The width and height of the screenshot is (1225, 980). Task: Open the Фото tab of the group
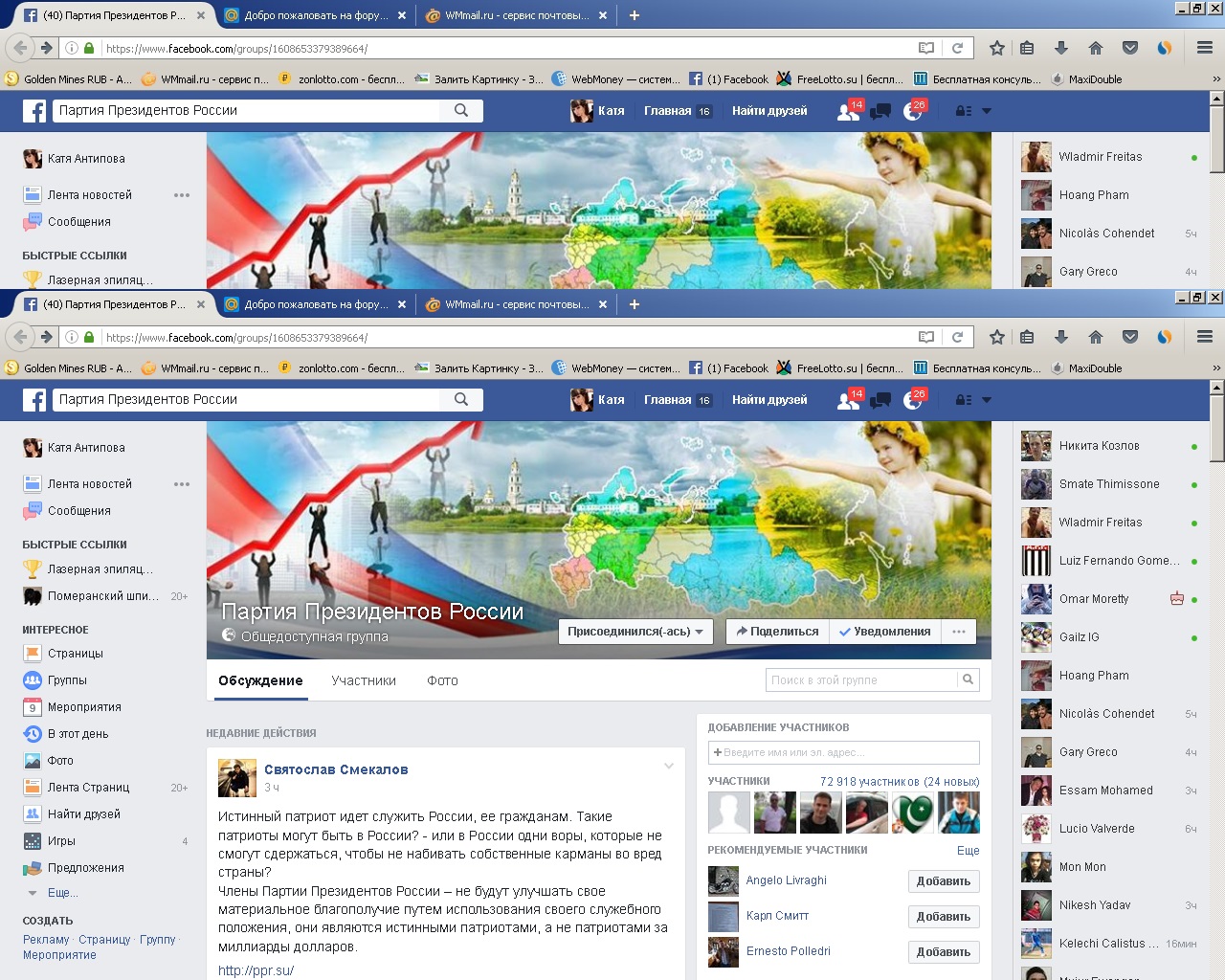coord(442,680)
